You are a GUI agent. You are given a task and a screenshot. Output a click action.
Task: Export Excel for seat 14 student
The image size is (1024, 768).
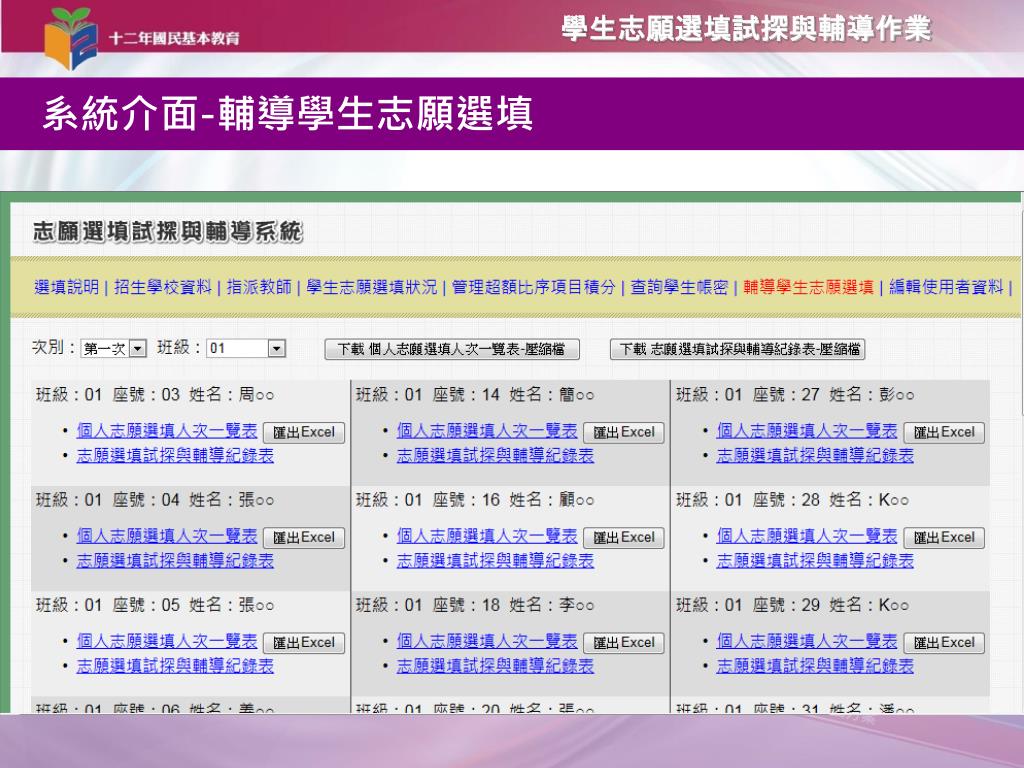pyautogui.click(x=624, y=432)
